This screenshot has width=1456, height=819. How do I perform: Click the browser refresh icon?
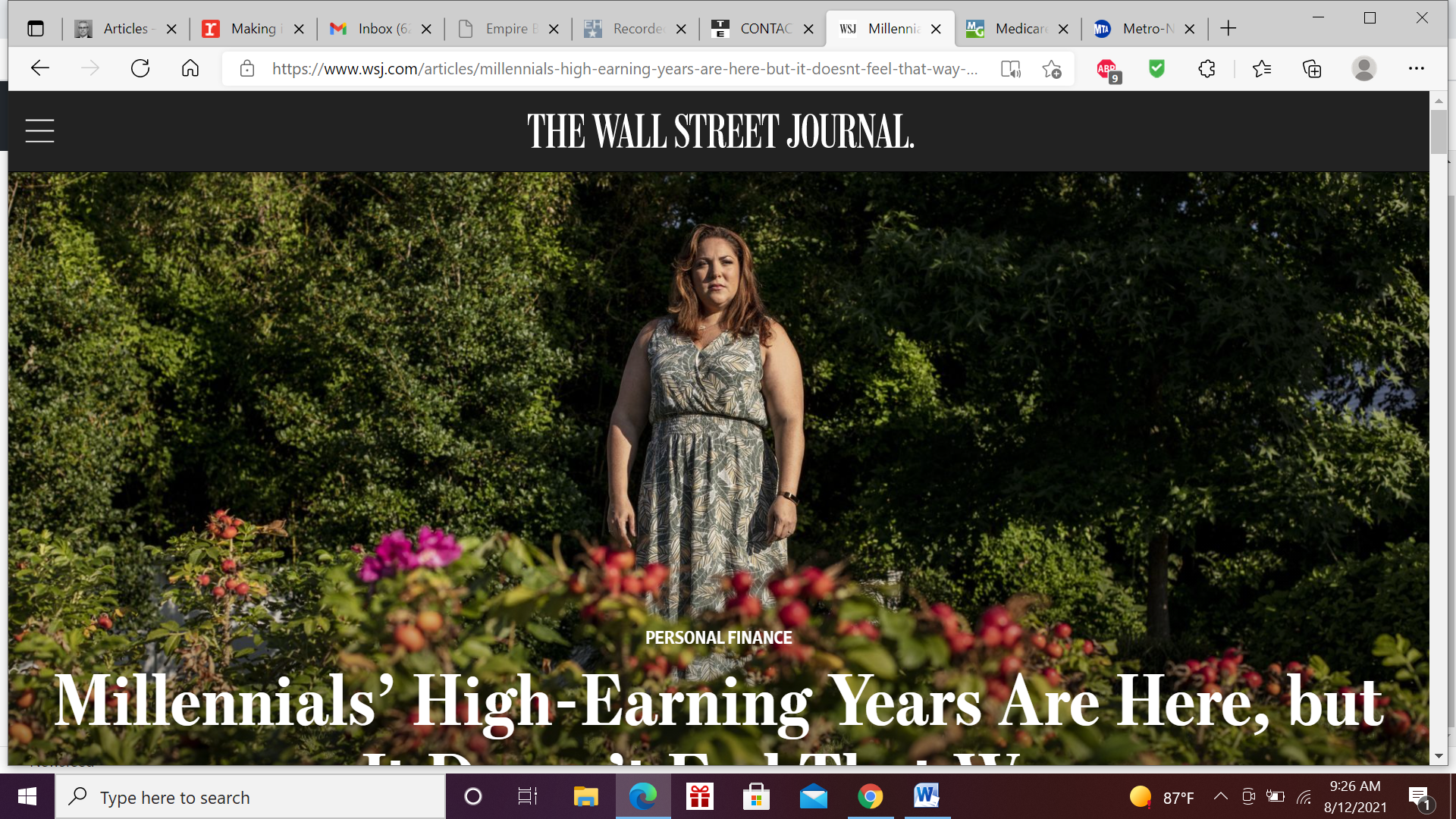coord(140,68)
